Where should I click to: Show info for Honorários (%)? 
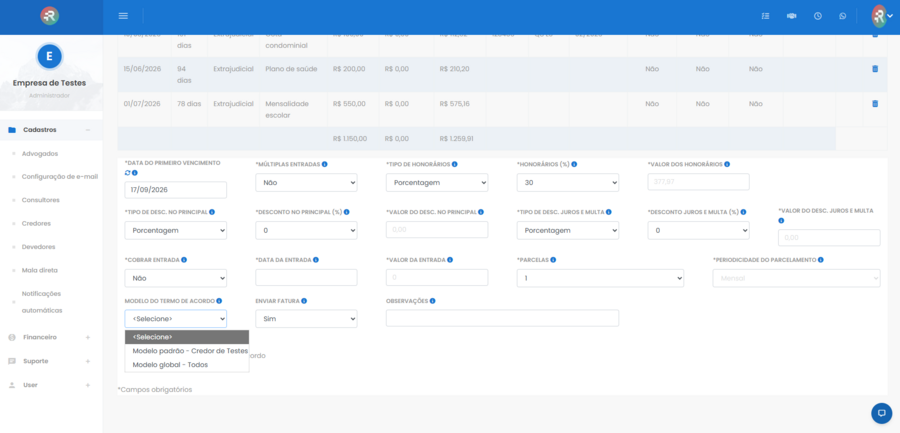click(x=574, y=164)
